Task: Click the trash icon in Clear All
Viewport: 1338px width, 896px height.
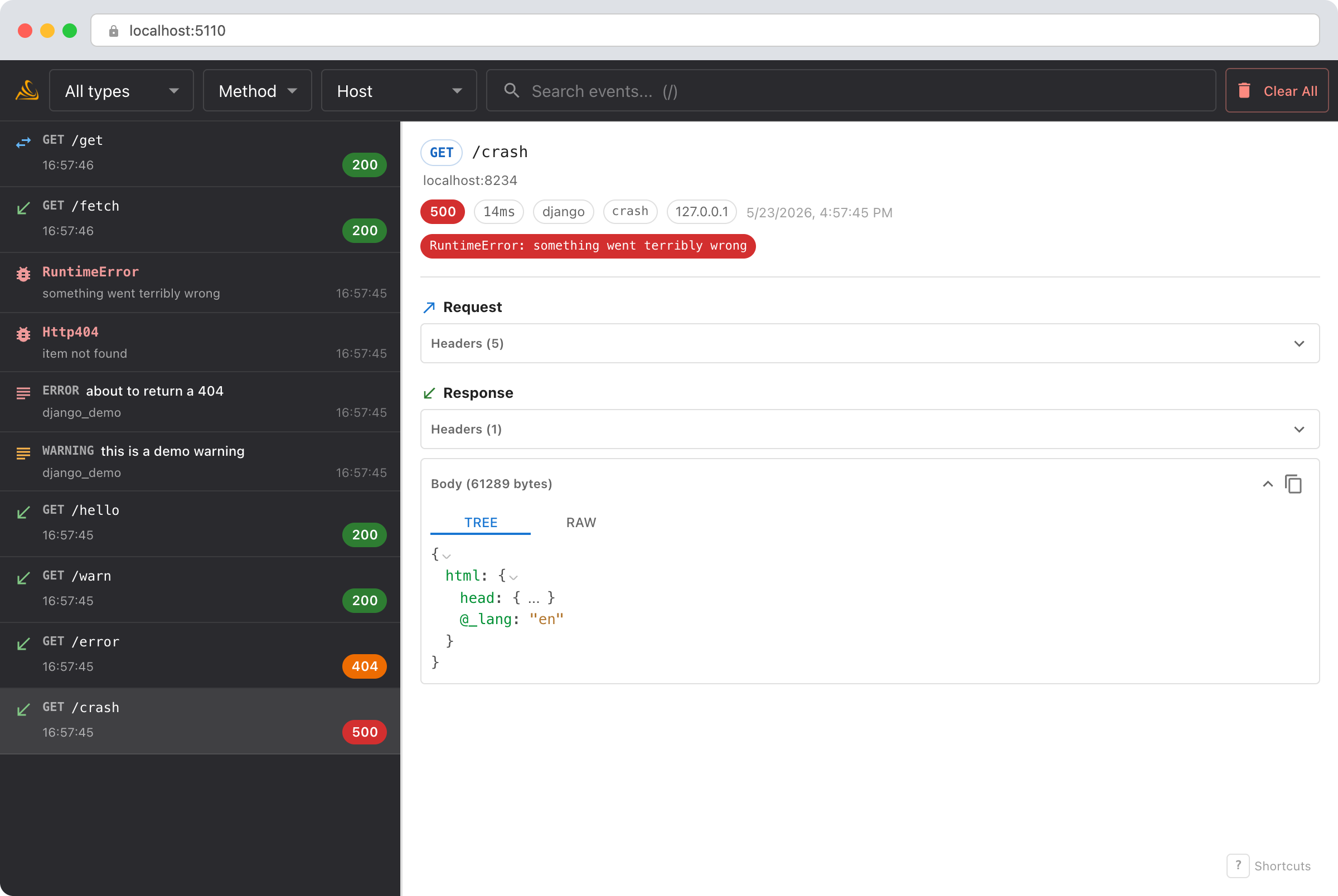Action: 1244,90
